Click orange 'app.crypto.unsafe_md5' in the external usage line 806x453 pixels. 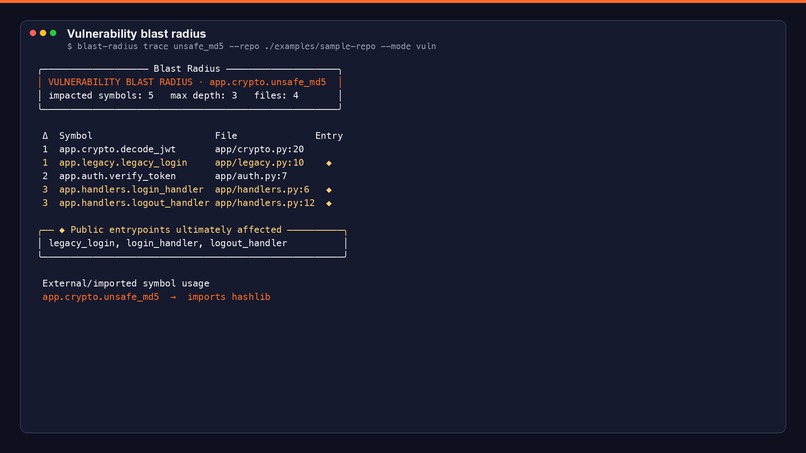(x=101, y=297)
